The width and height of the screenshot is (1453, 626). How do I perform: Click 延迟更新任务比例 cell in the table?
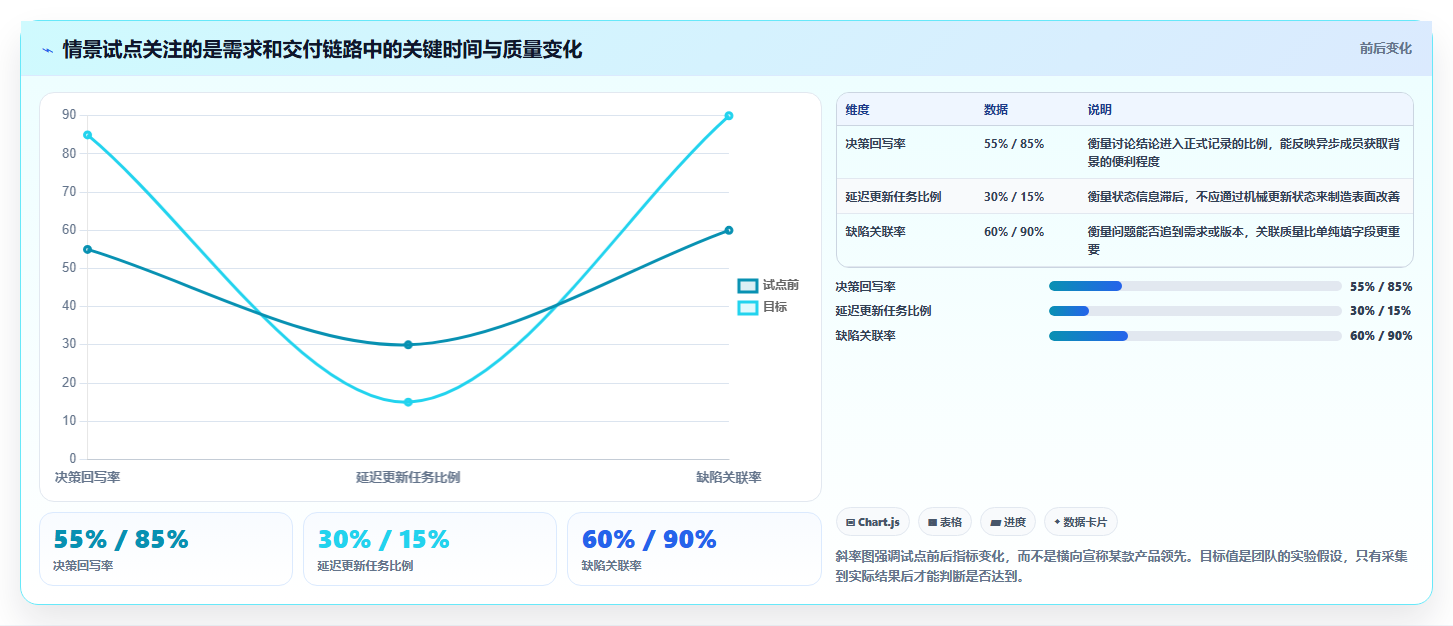[x=893, y=197]
